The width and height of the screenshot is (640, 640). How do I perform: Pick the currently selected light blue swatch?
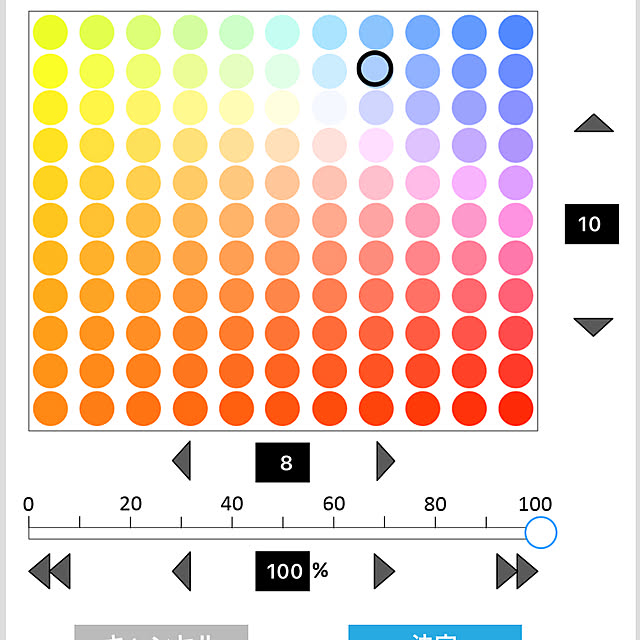[375, 69]
